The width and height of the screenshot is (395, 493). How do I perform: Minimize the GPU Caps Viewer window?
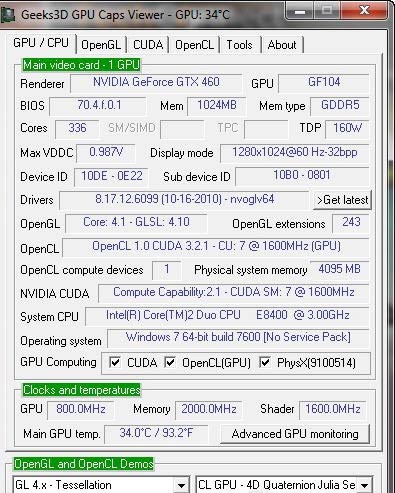point(300,11)
